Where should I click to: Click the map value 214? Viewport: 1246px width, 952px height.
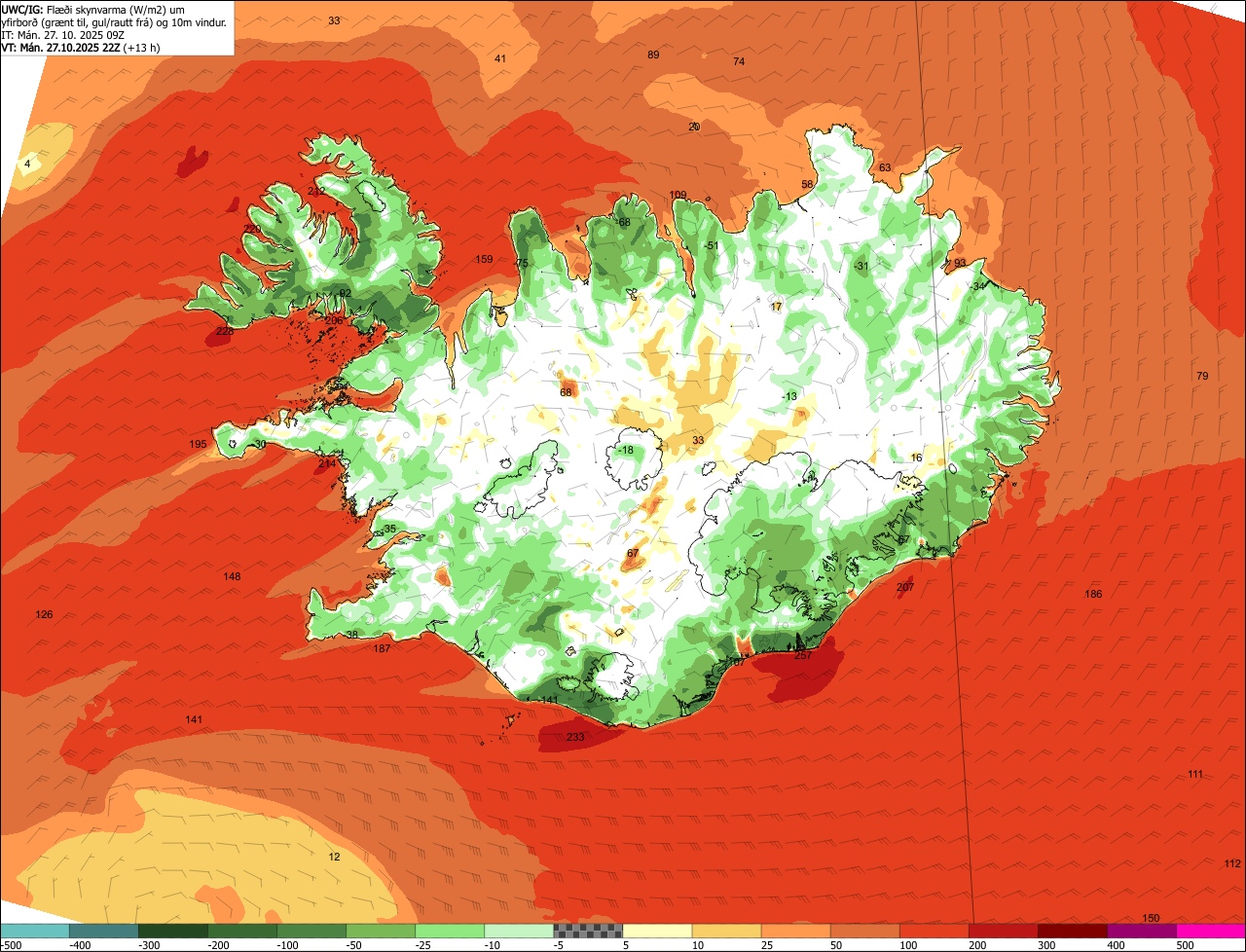[x=327, y=464]
